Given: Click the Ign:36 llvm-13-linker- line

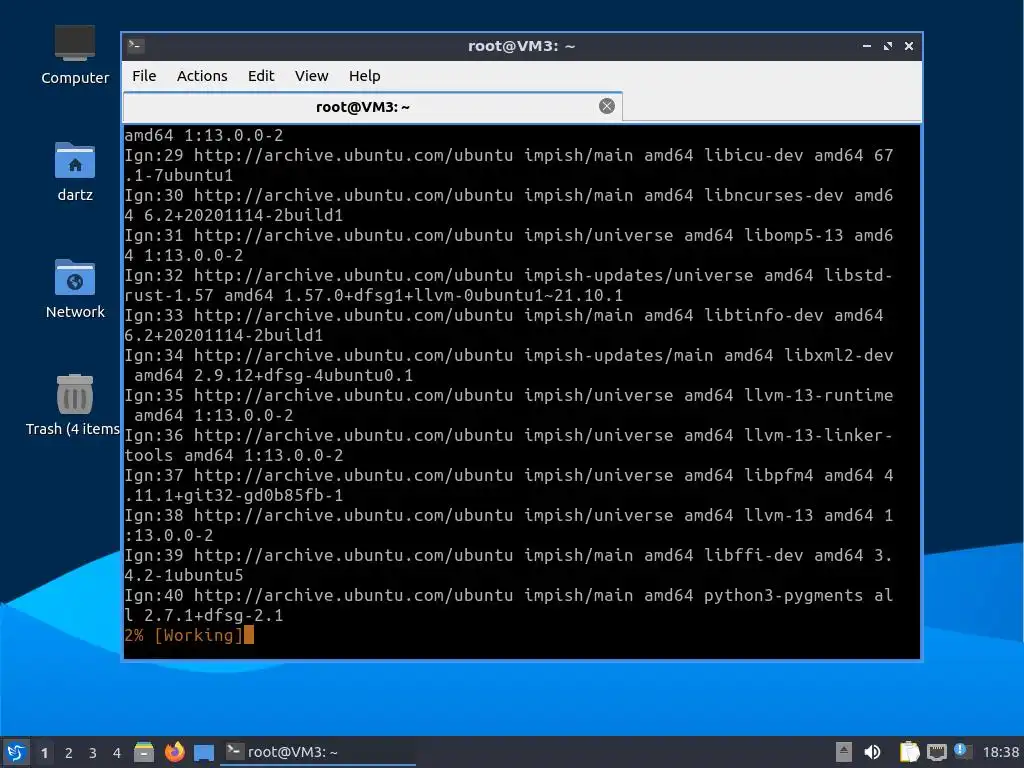Looking at the screenshot, I should tap(509, 435).
